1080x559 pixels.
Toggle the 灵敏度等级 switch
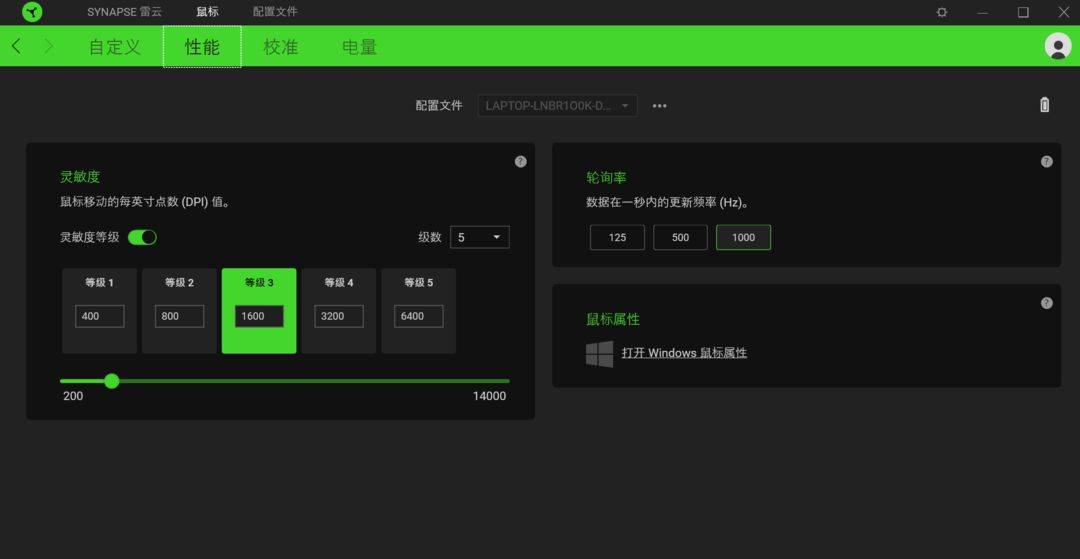[143, 238]
